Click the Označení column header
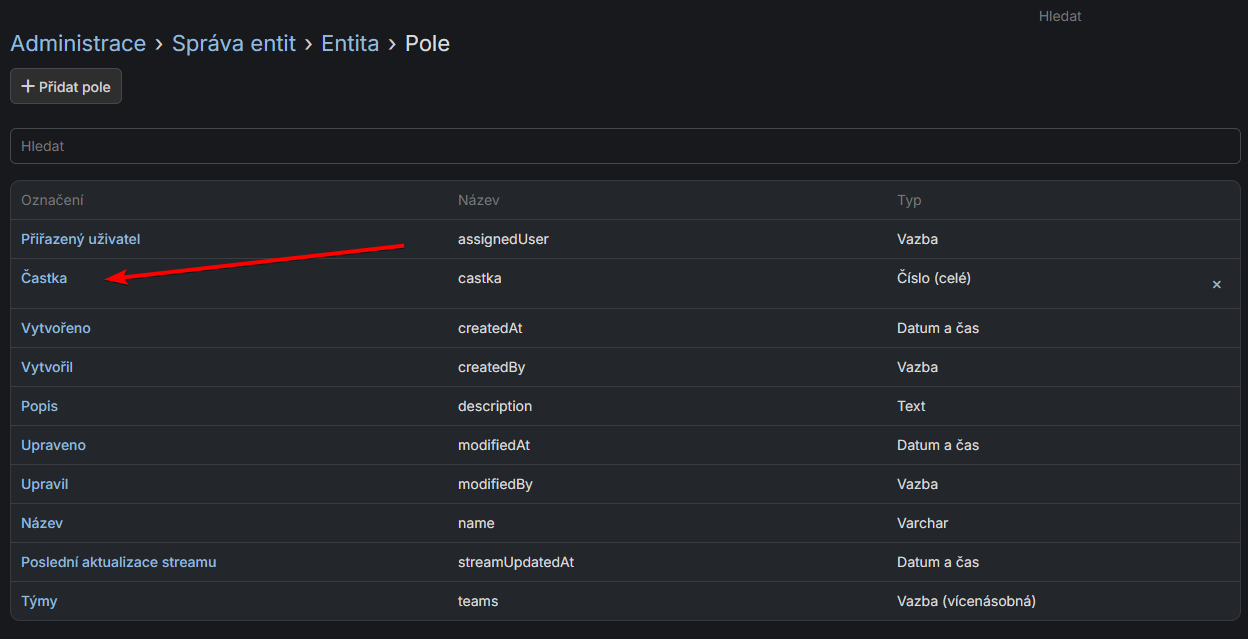 52,200
